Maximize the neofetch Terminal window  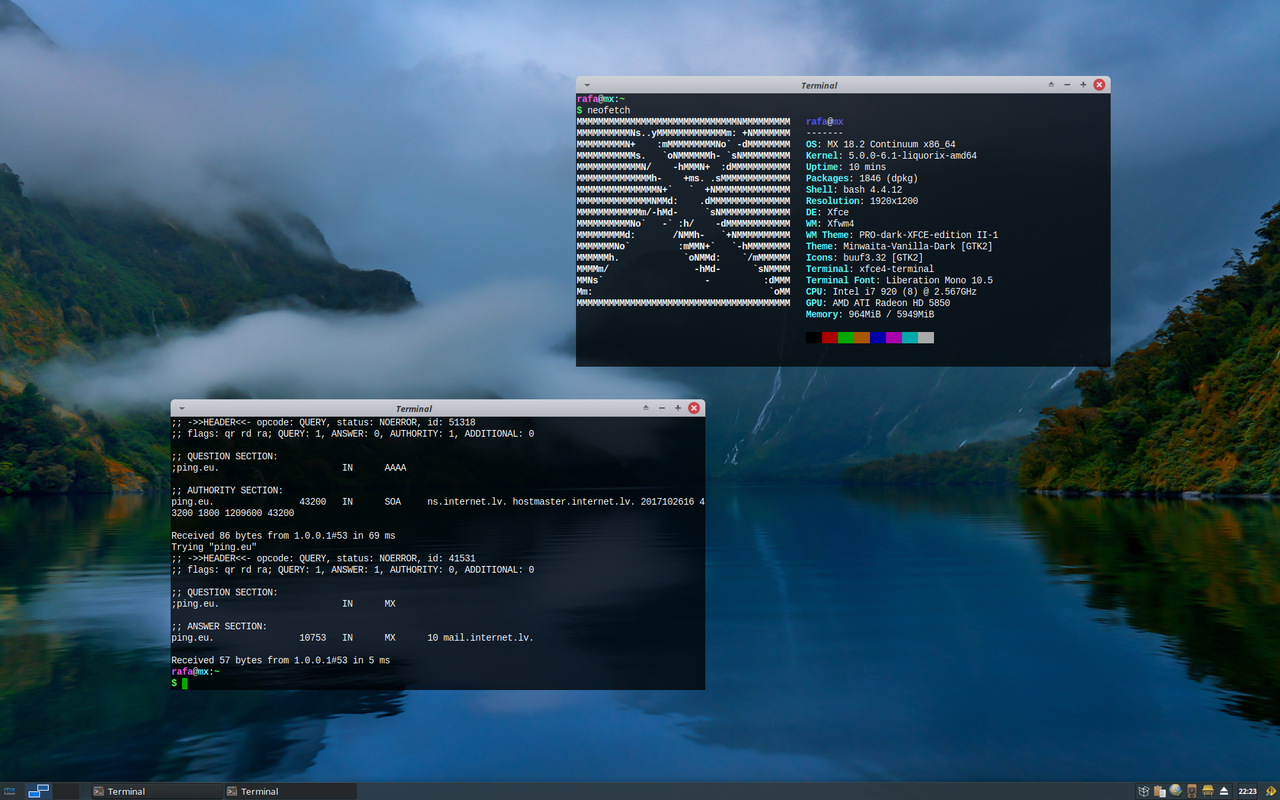click(1083, 85)
